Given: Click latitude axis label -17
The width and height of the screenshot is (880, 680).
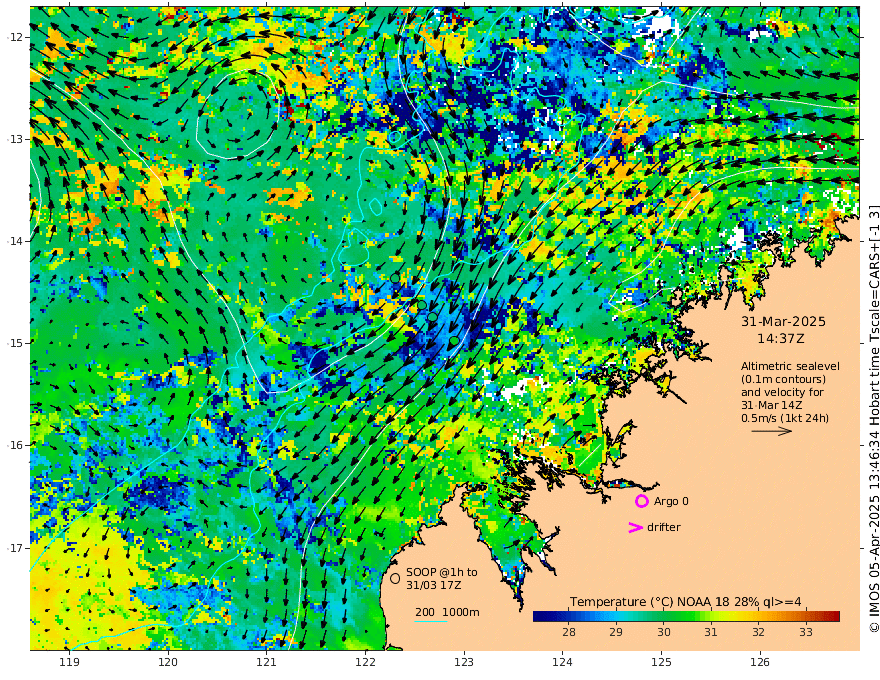Looking at the screenshot, I should (x=15, y=548).
